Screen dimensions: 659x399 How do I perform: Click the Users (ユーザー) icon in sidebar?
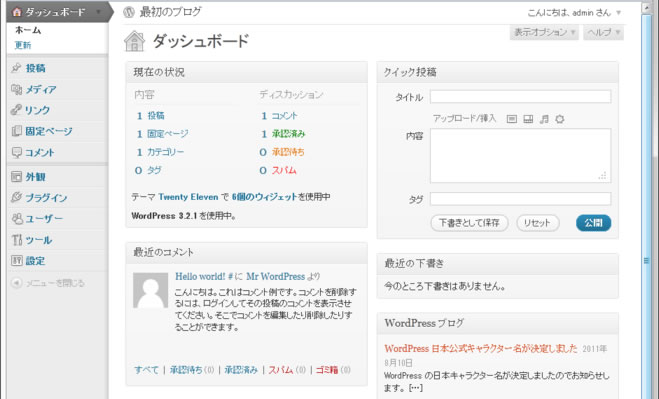[x=17, y=219]
